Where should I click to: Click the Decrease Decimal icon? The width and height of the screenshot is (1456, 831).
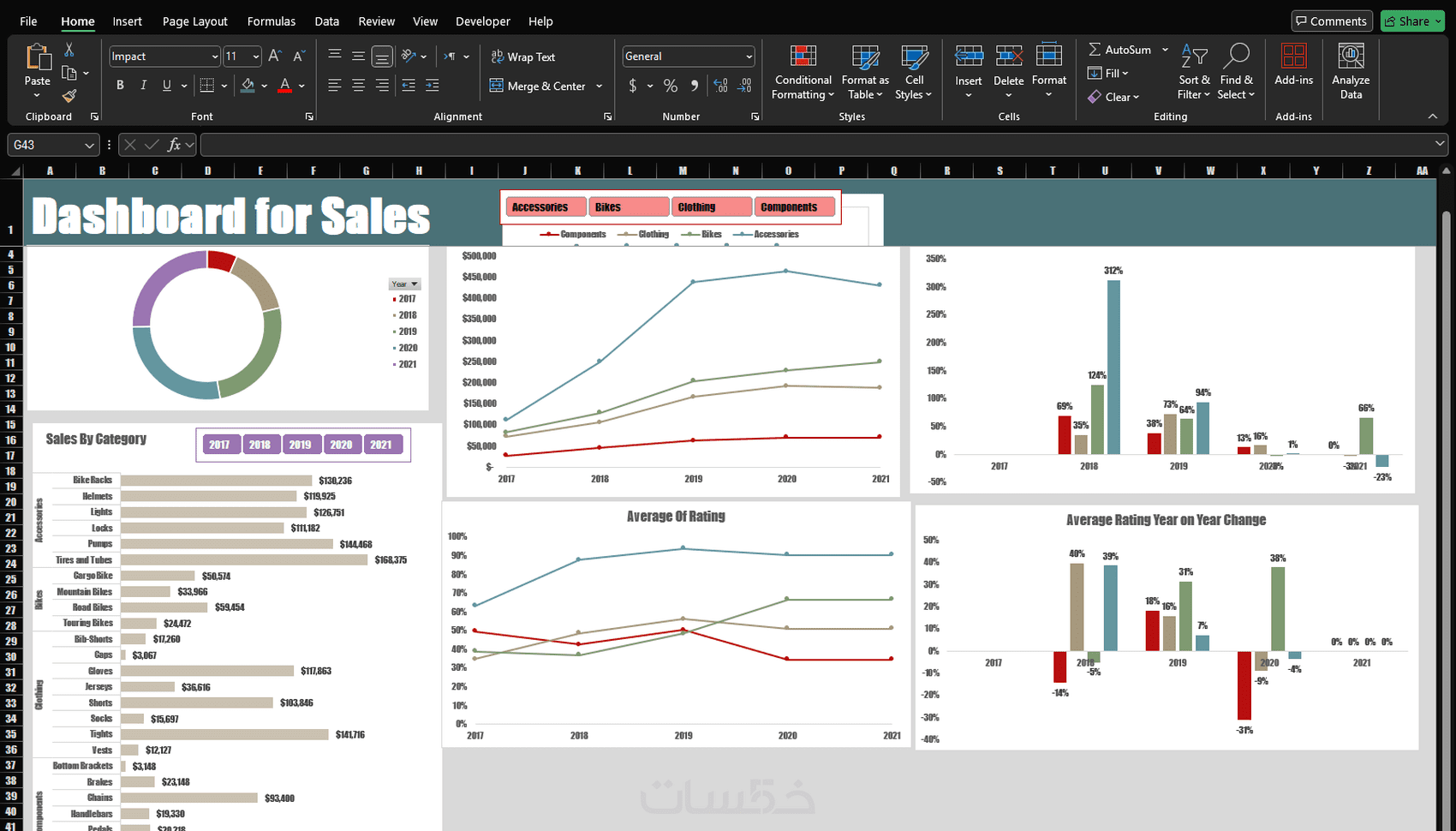coord(745,86)
